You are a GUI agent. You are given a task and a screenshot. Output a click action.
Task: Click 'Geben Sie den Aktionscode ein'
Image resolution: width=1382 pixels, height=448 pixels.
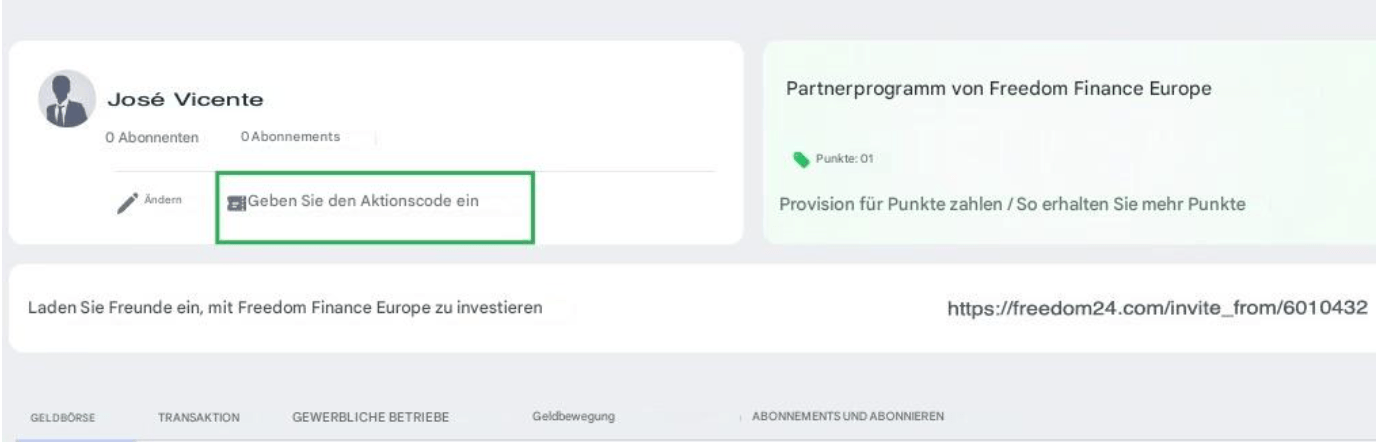click(x=364, y=201)
